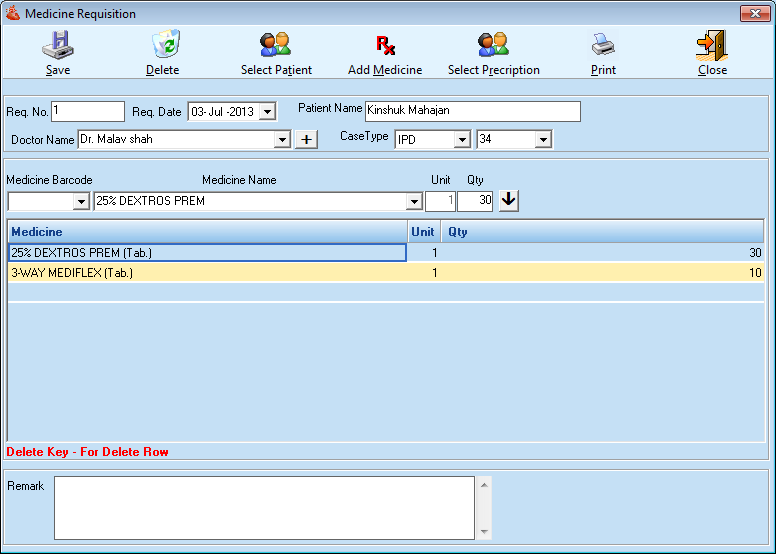Open Select Prescription from the toolbar
This screenshot has width=776, height=554.
click(x=493, y=46)
